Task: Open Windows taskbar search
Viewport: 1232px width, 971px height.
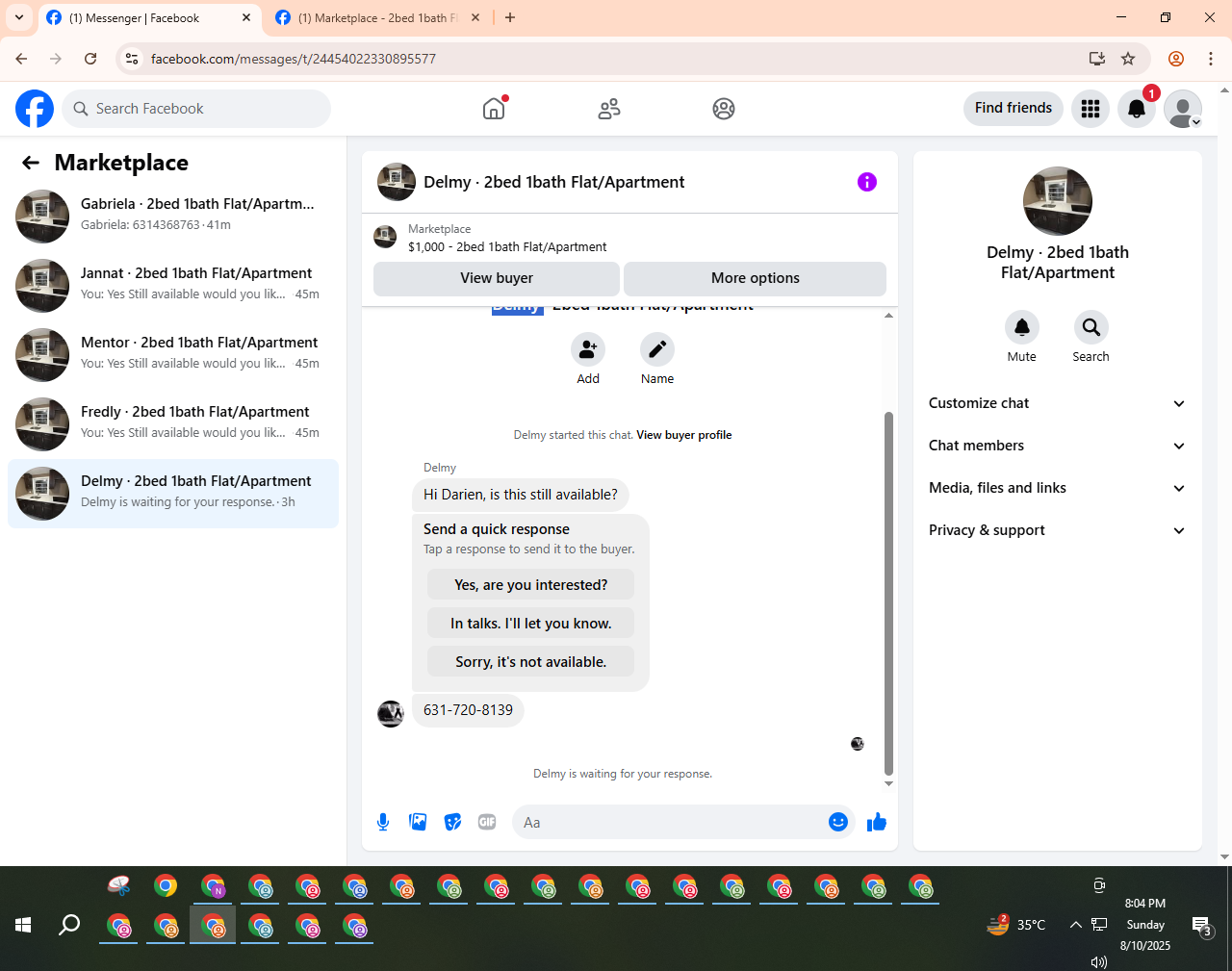Action: [x=69, y=926]
